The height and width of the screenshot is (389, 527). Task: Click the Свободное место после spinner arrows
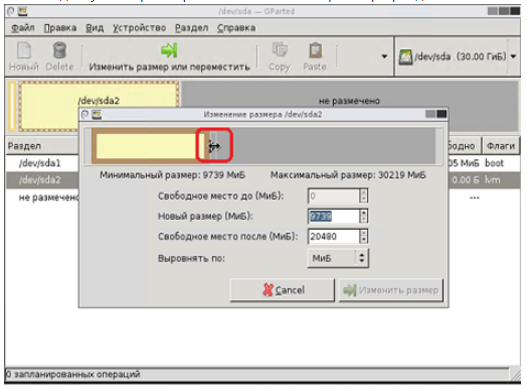tap(363, 236)
